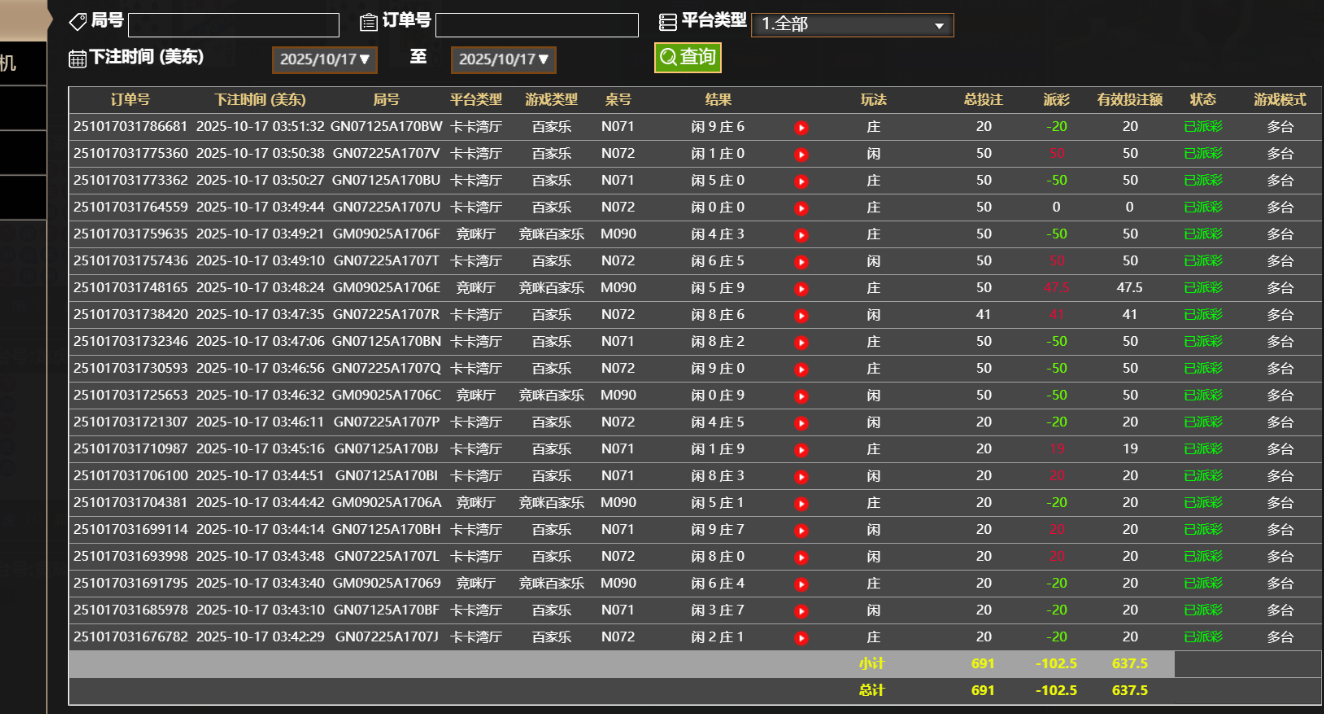Open replay for the 闲0庄9 竞咪厅 row
The height and width of the screenshot is (714, 1324).
tap(800, 395)
